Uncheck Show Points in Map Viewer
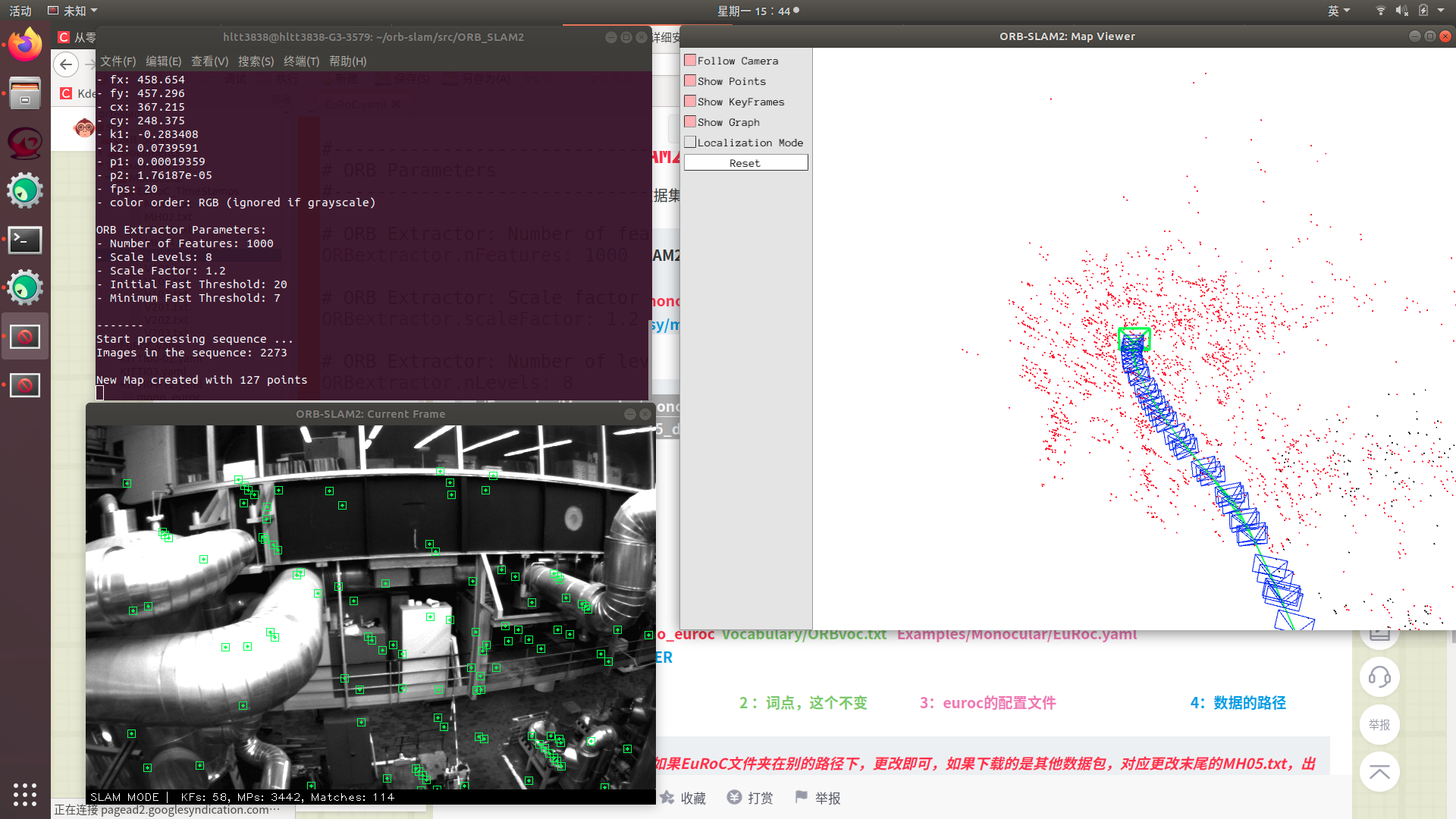Image resolution: width=1456 pixels, height=819 pixels. click(689, 80)
